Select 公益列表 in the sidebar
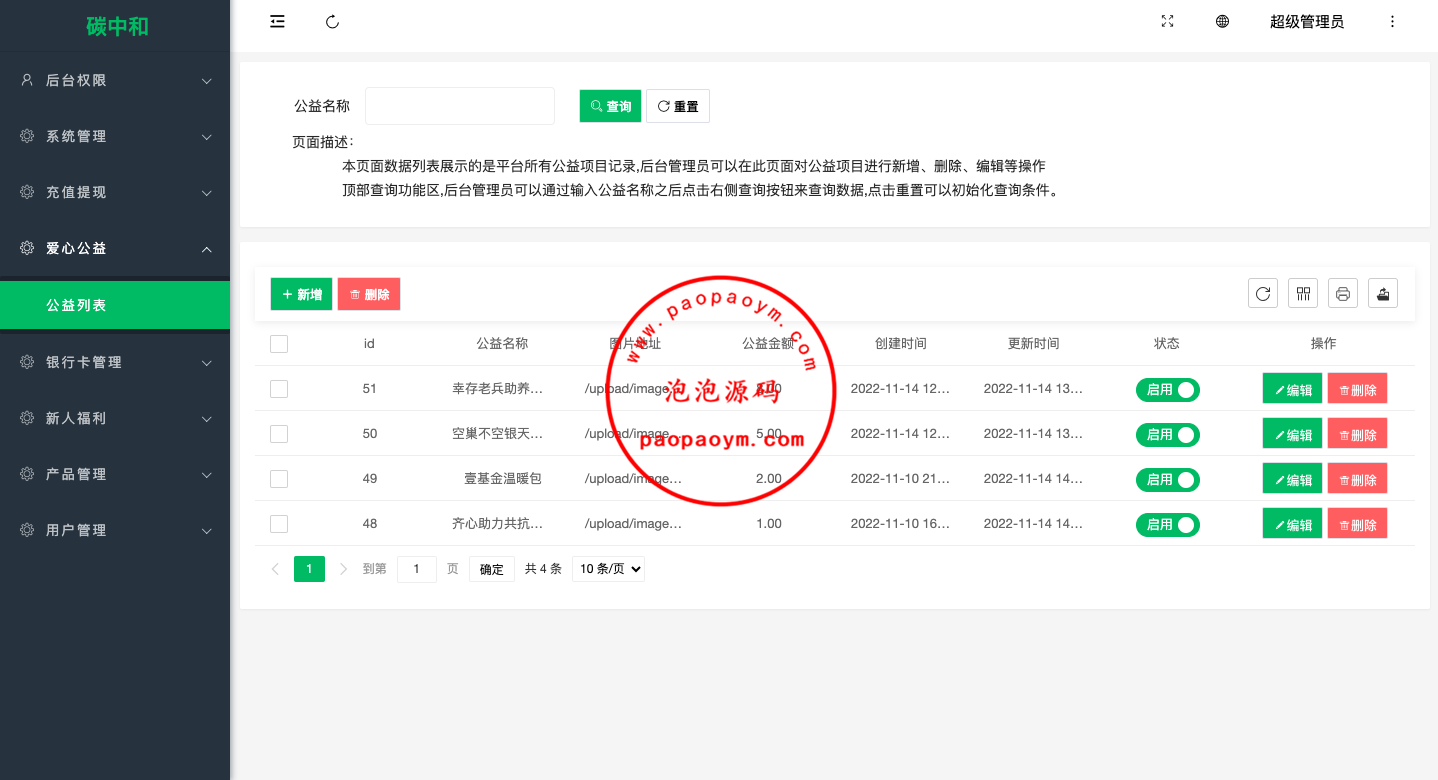The width and height of the screenshot is (1438, 780). pos(115,305)
